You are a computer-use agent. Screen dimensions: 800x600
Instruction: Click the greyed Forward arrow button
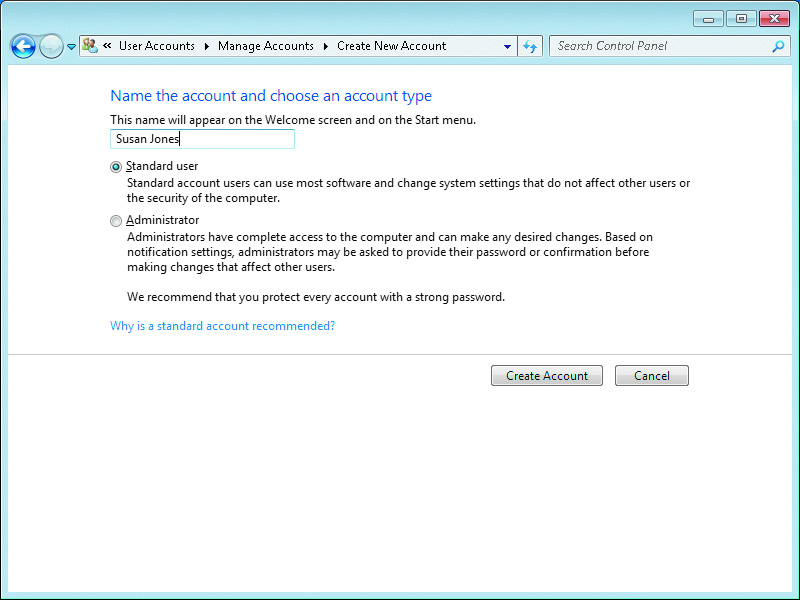pyautogui.click(x=51, y=46)
